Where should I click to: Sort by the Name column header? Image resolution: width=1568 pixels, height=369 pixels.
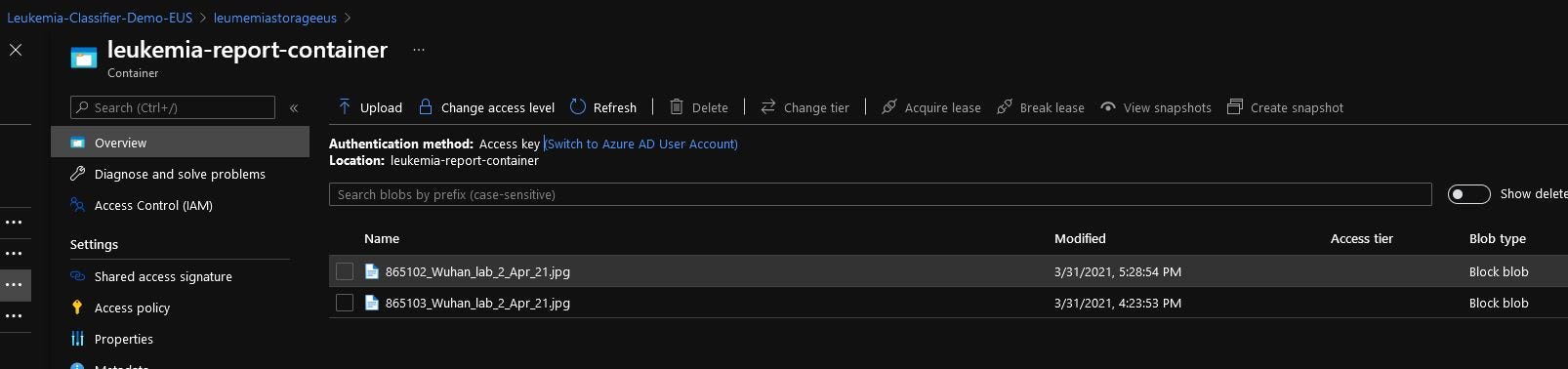pyautogui.click(x=382, y=238)
